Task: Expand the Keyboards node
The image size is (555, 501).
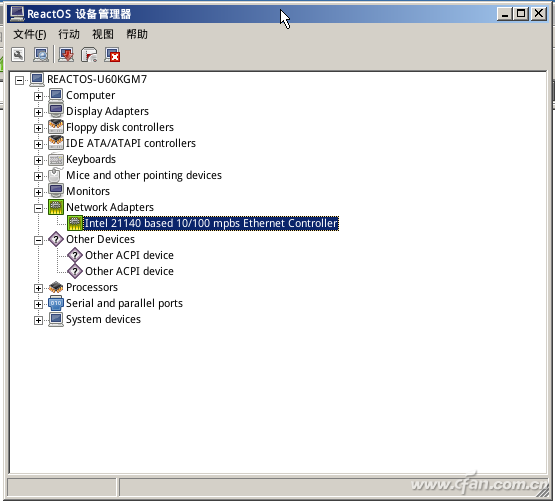Action: [x=38, y=160]
